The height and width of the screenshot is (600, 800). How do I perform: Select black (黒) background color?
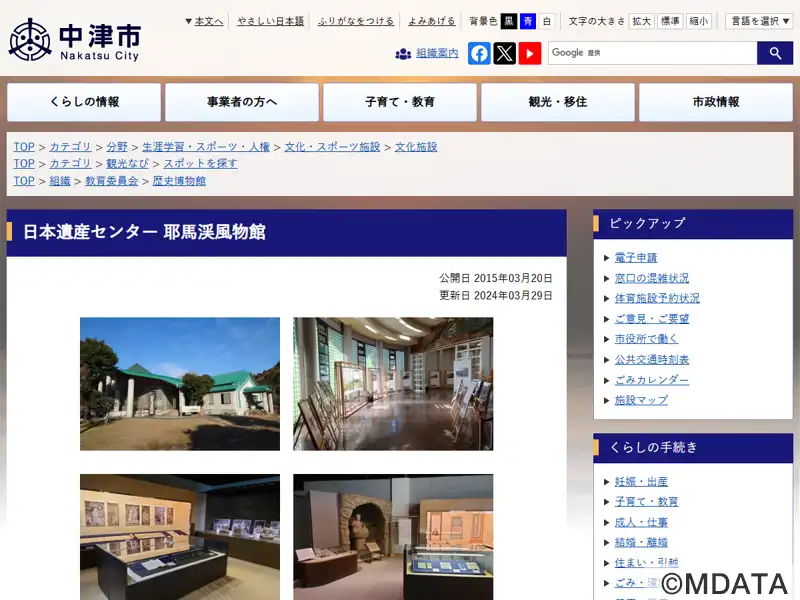(509, 21)
